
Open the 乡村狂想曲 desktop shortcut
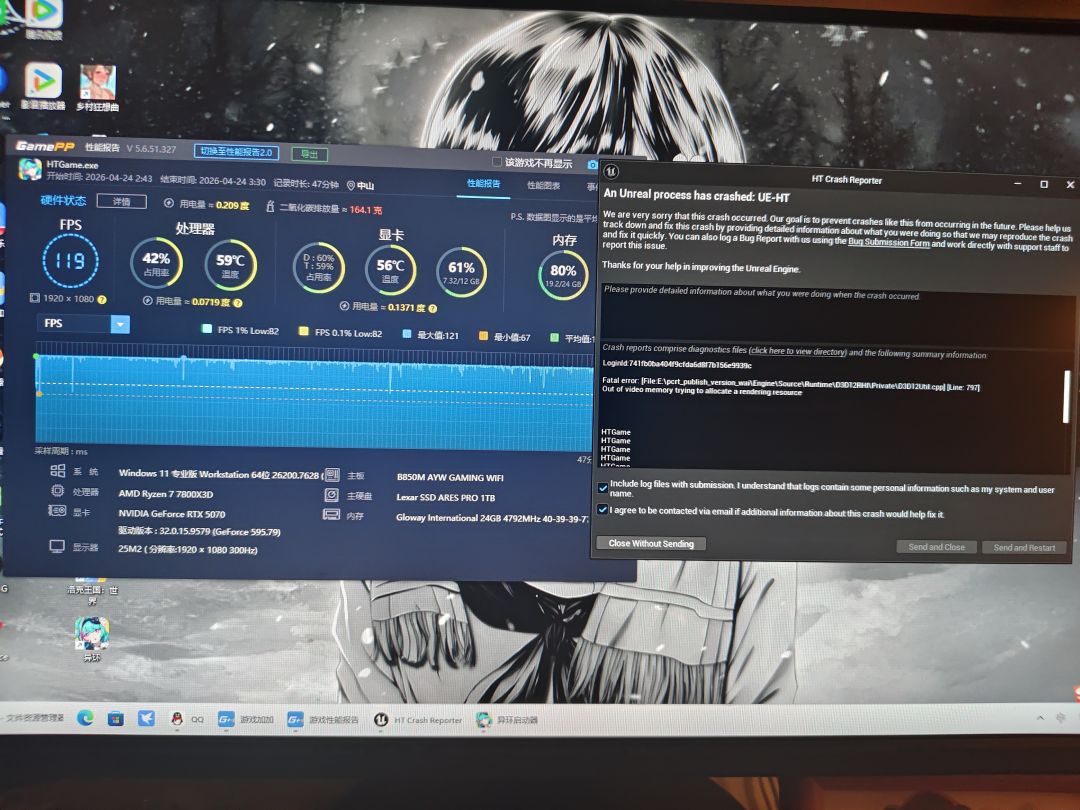point(97,87)
